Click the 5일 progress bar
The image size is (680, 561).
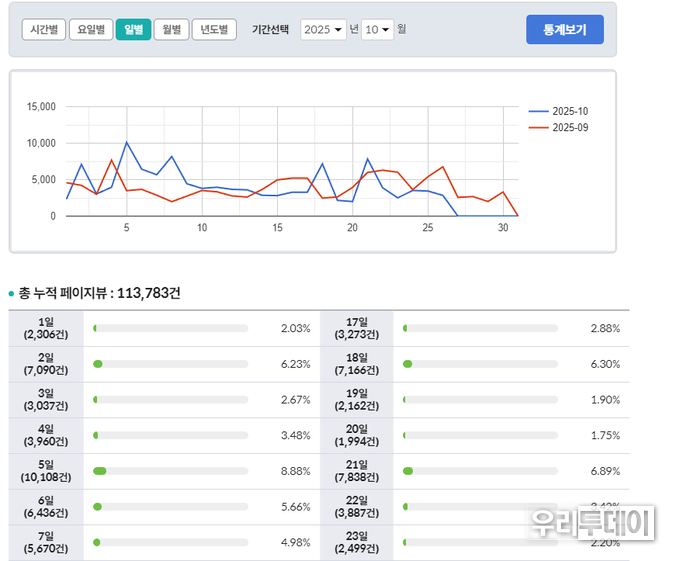coord(170,471)
